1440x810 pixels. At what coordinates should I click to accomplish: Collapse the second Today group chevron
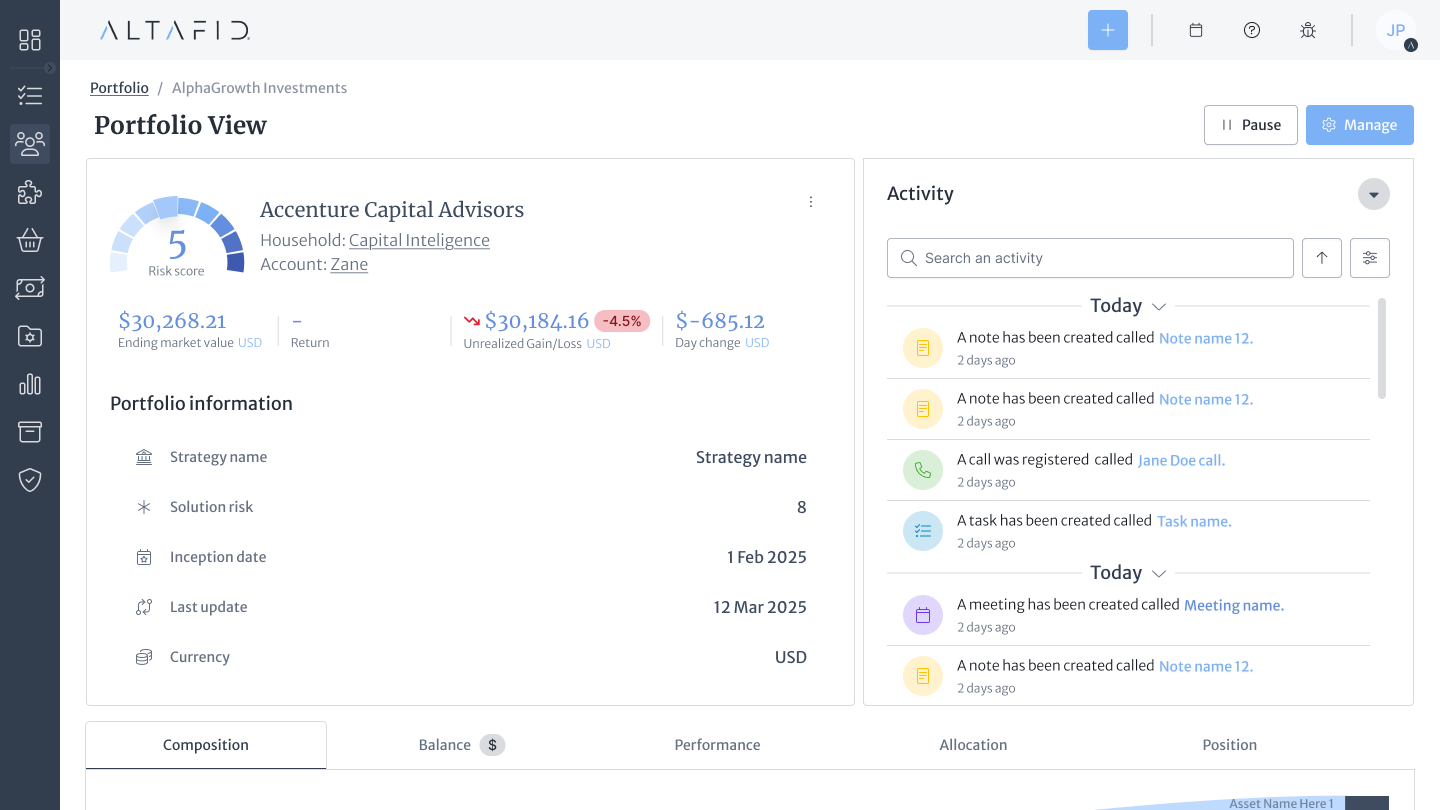[1159, 574]
